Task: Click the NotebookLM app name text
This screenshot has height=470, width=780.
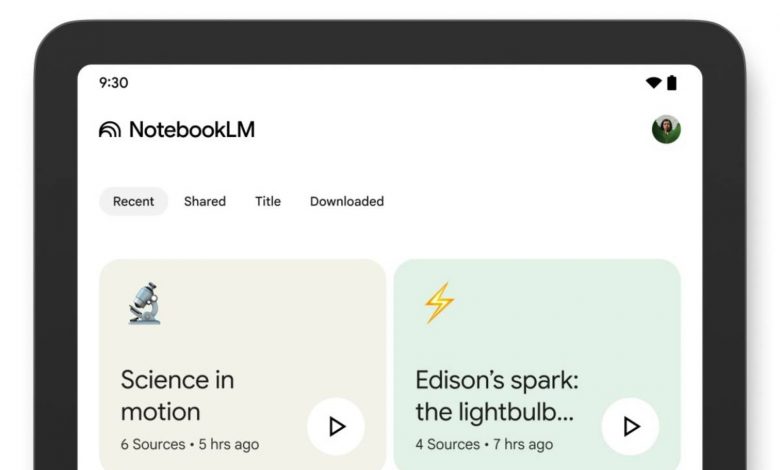Action: click(191, 130)
